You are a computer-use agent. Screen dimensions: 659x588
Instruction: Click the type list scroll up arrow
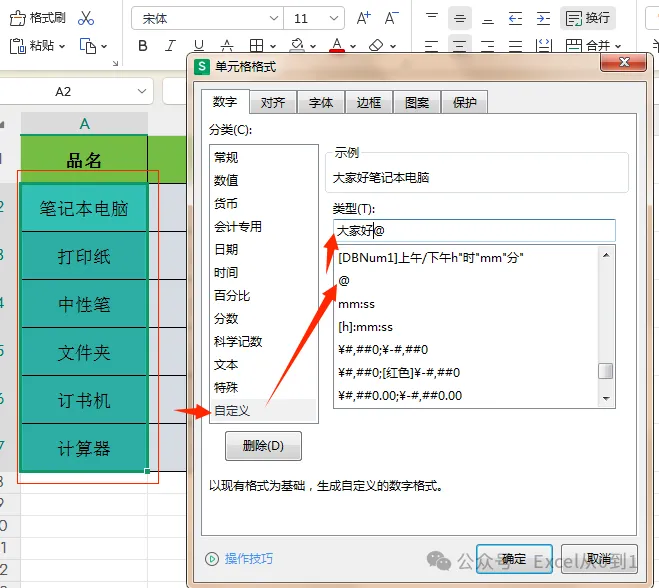coord(606,255)
